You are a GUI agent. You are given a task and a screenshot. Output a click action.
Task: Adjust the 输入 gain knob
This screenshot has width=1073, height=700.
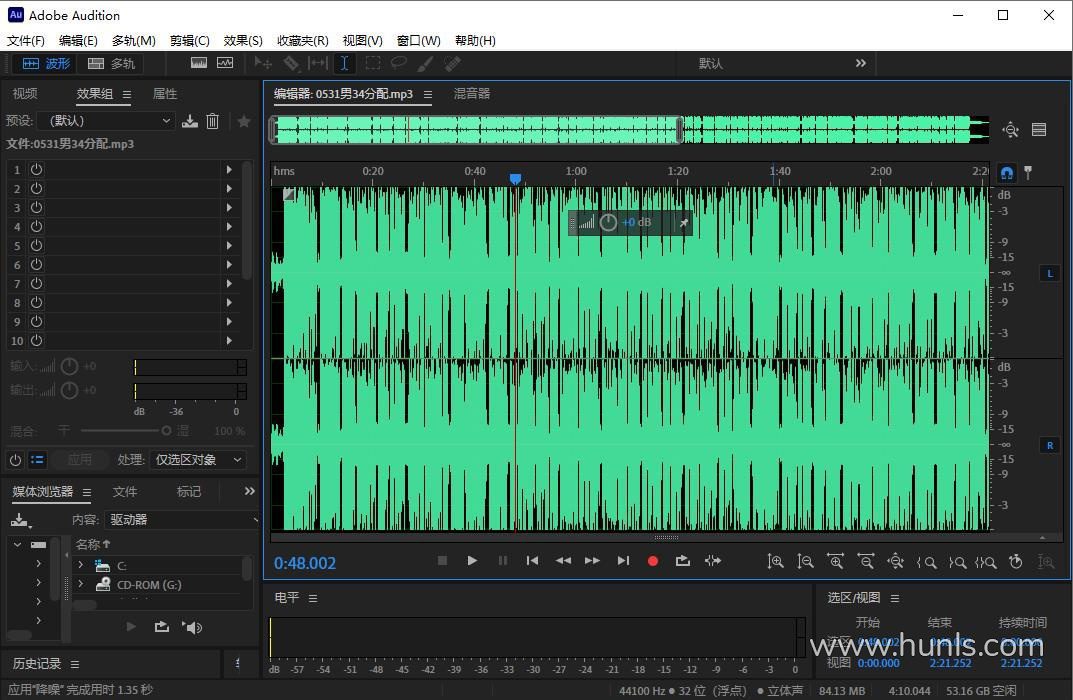tap(70, 367)
